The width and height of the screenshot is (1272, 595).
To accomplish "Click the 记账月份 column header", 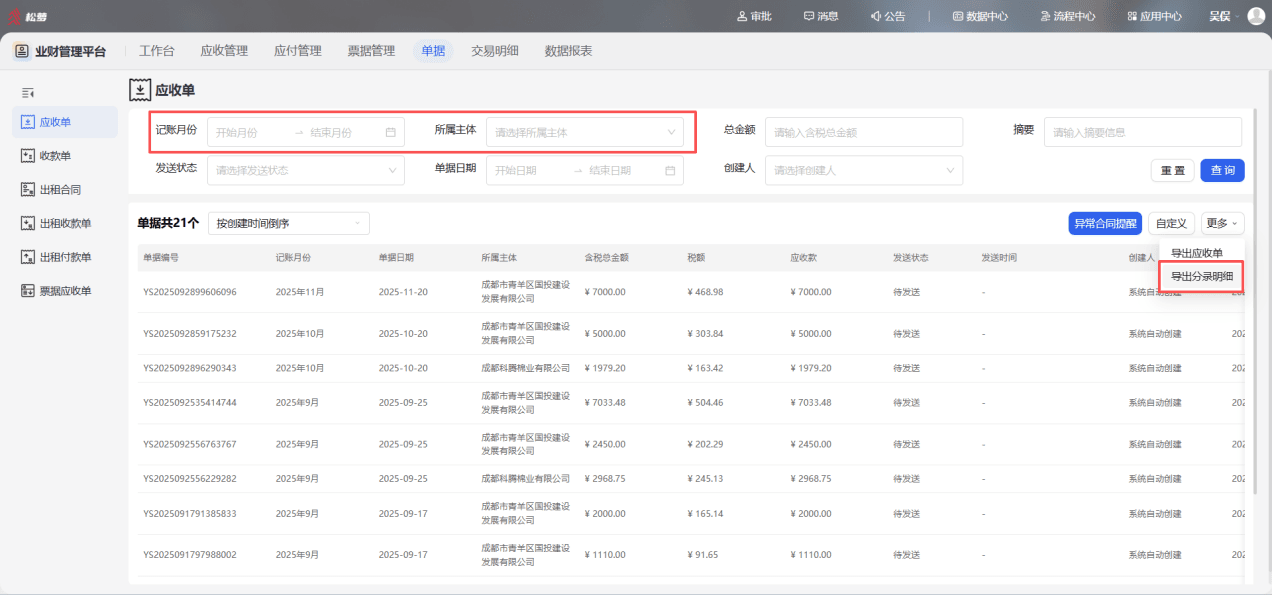I will 294,258.
